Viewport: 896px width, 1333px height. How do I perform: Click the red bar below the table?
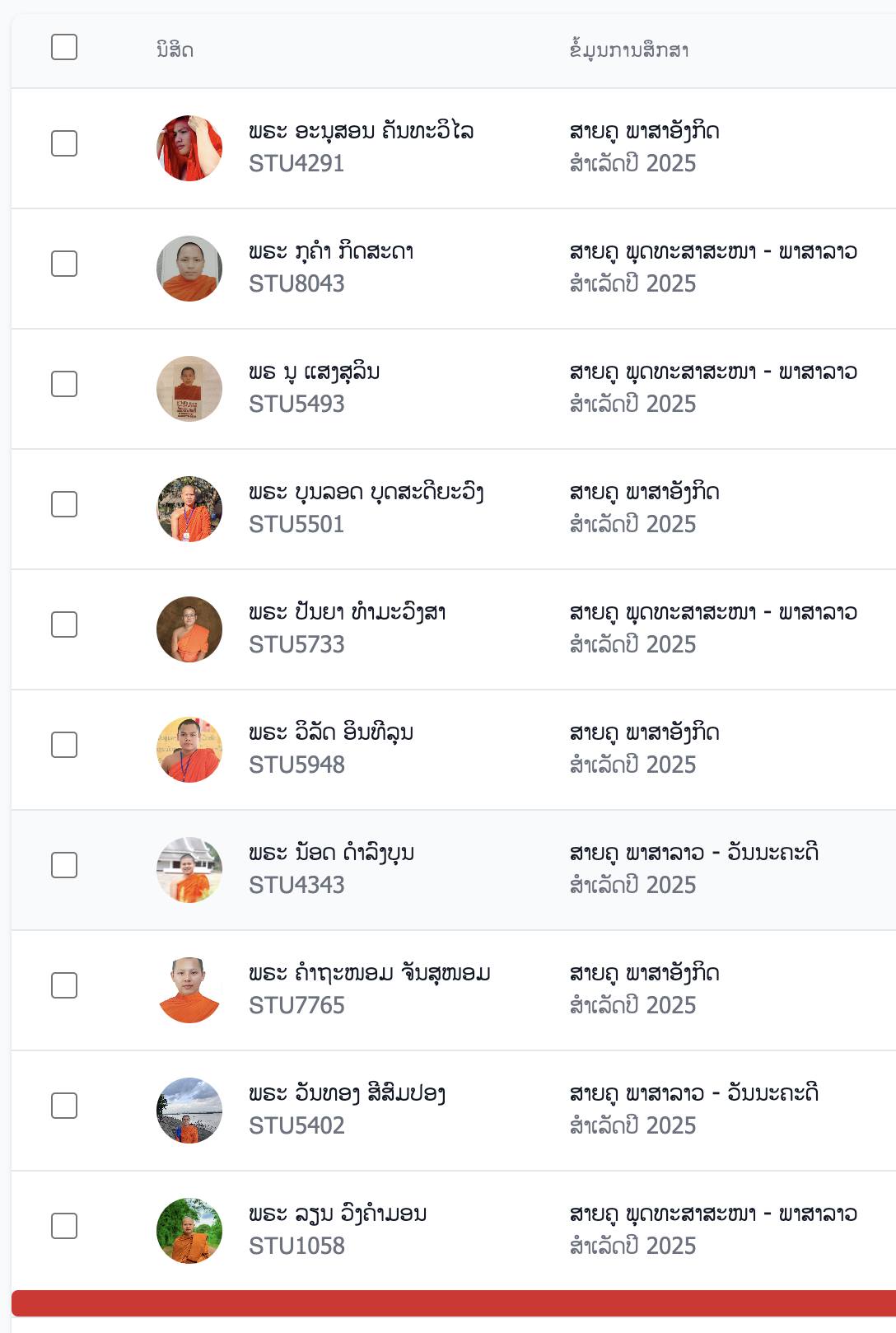click(x=454, y=1303)
